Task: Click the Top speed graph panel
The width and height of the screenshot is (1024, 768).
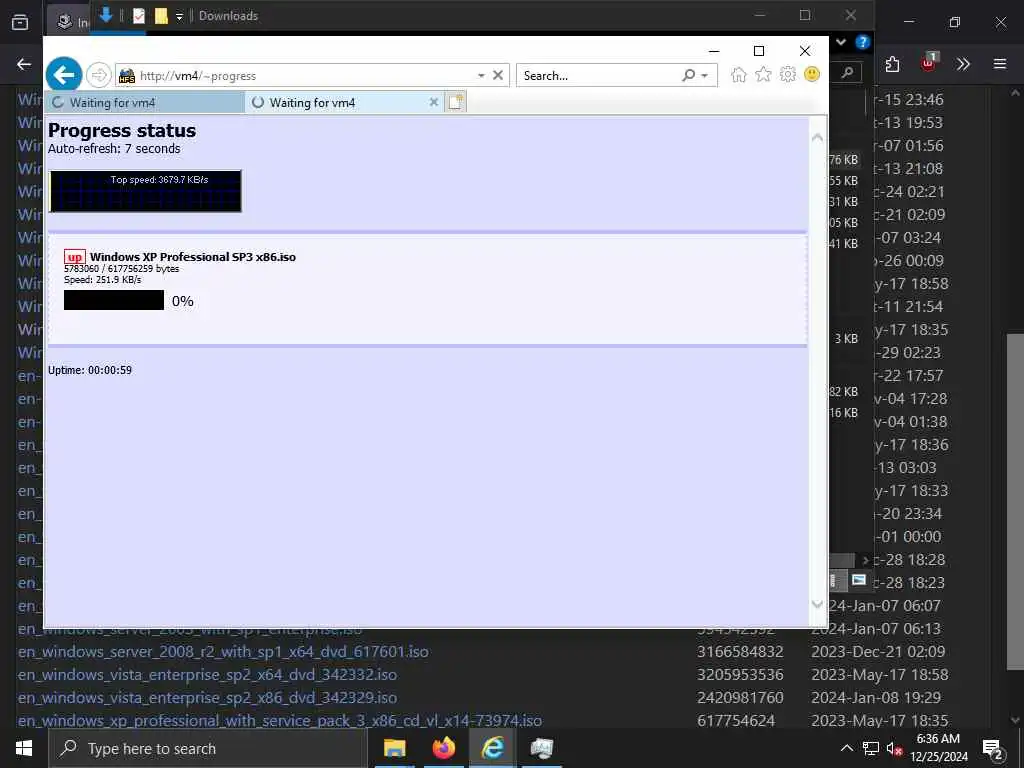Action: tap(146, 191)
